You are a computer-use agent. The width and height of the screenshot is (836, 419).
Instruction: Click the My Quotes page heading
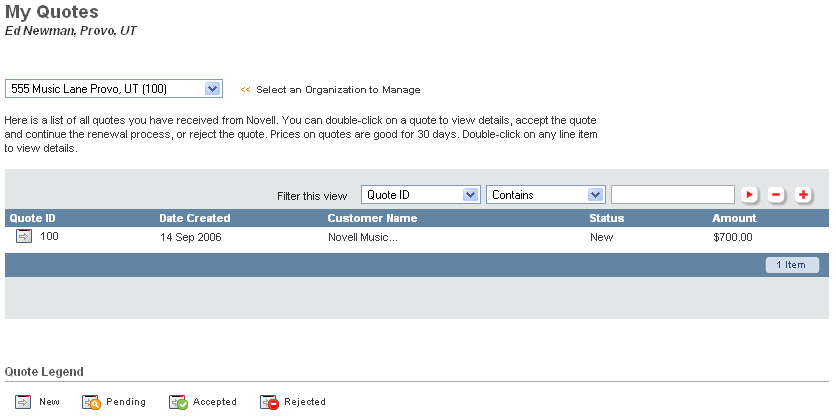(52, 12)
